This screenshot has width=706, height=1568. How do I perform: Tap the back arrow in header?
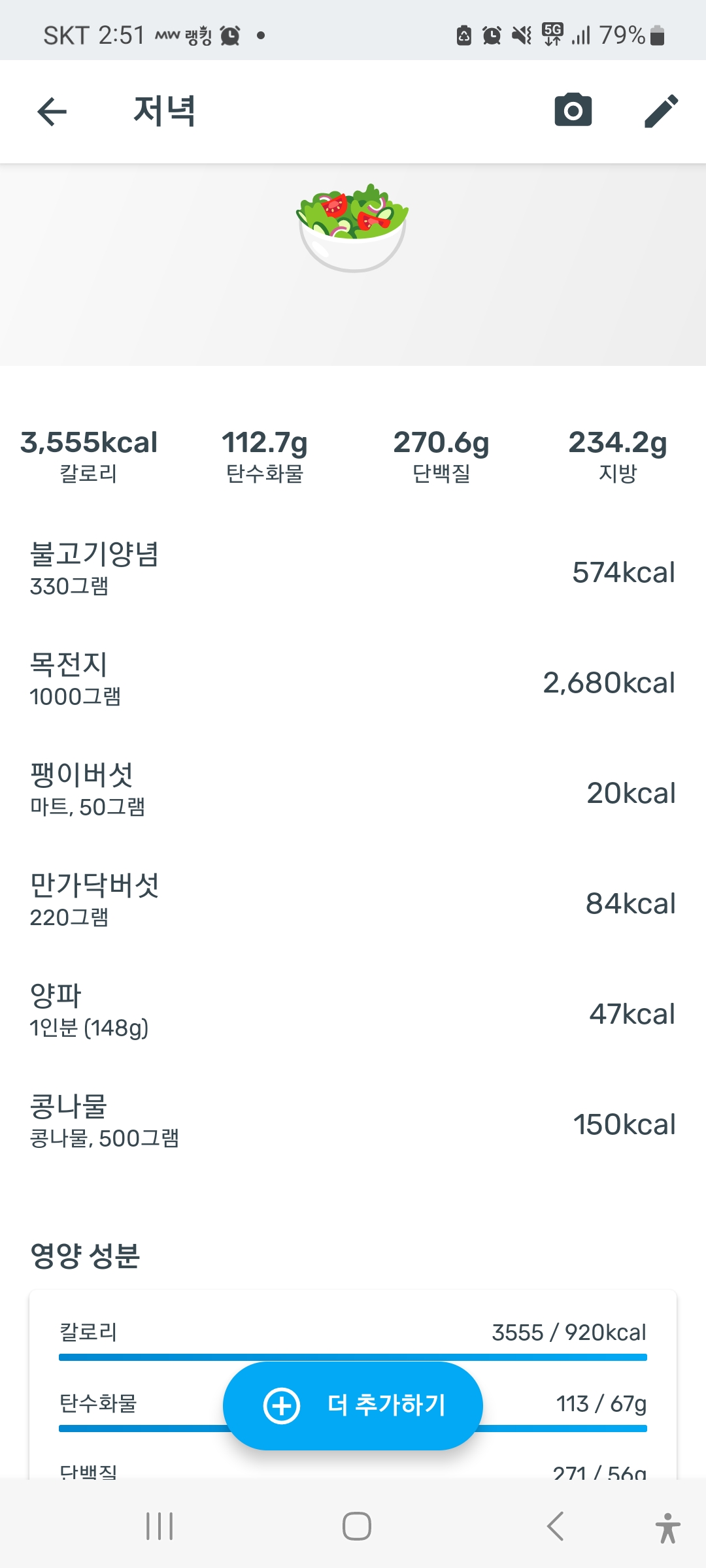click(52, 111)
